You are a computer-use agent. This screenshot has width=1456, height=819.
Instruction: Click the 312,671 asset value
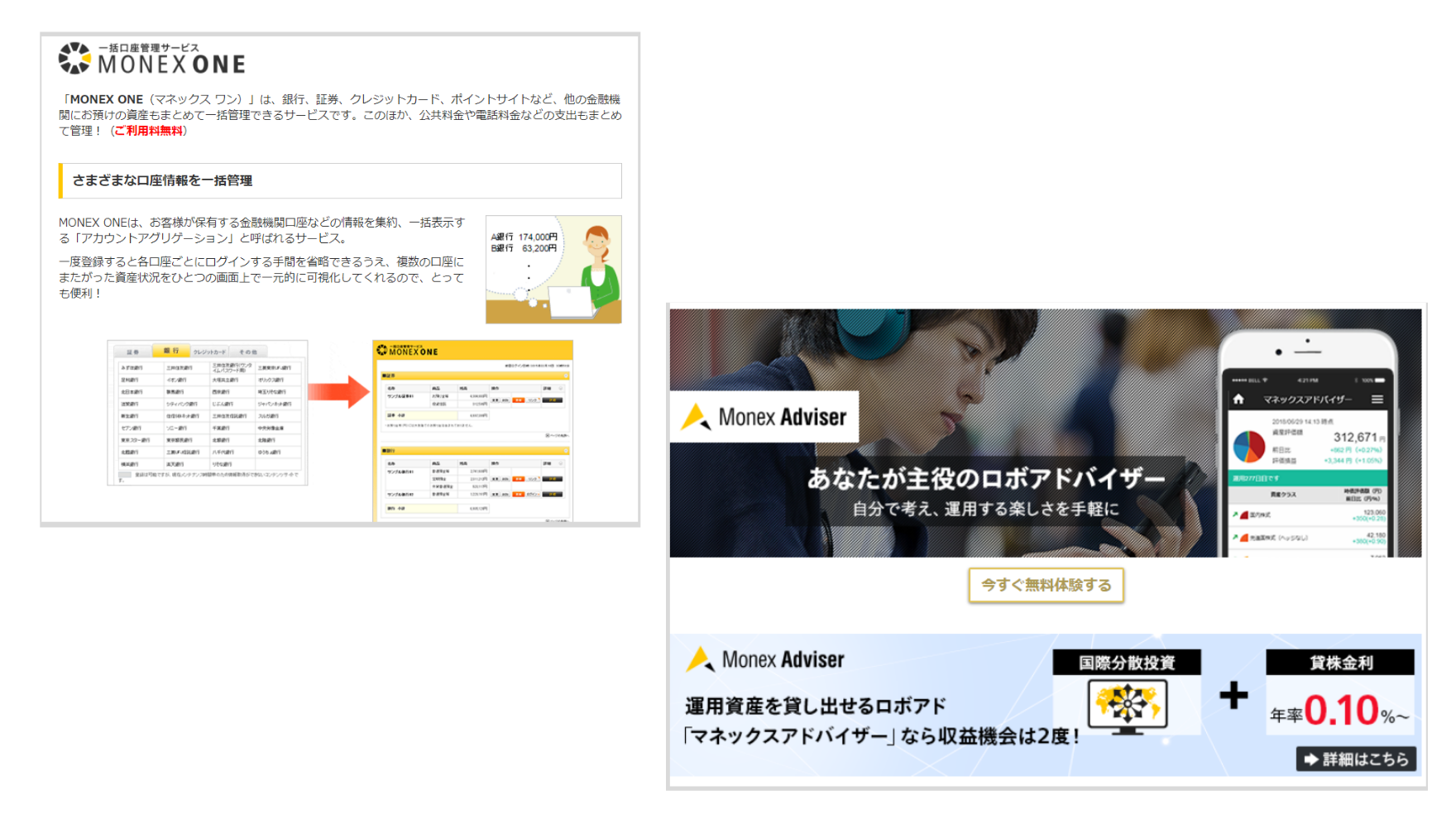click(1355, 437)
